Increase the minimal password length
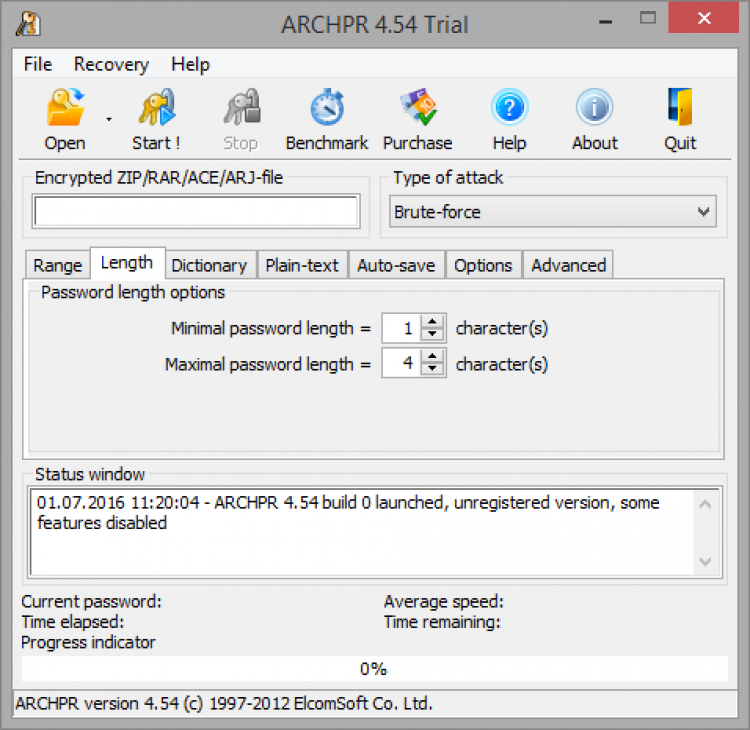The image size is (750, 730). click(432, 321)
